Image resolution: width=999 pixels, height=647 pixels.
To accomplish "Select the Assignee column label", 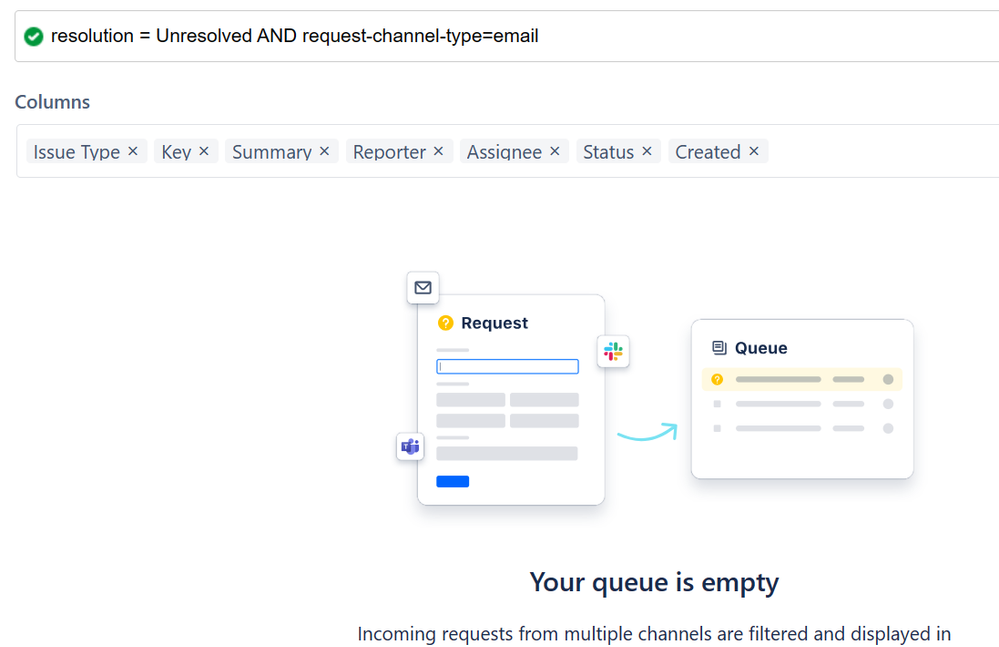I will click(x=505, y=152).
